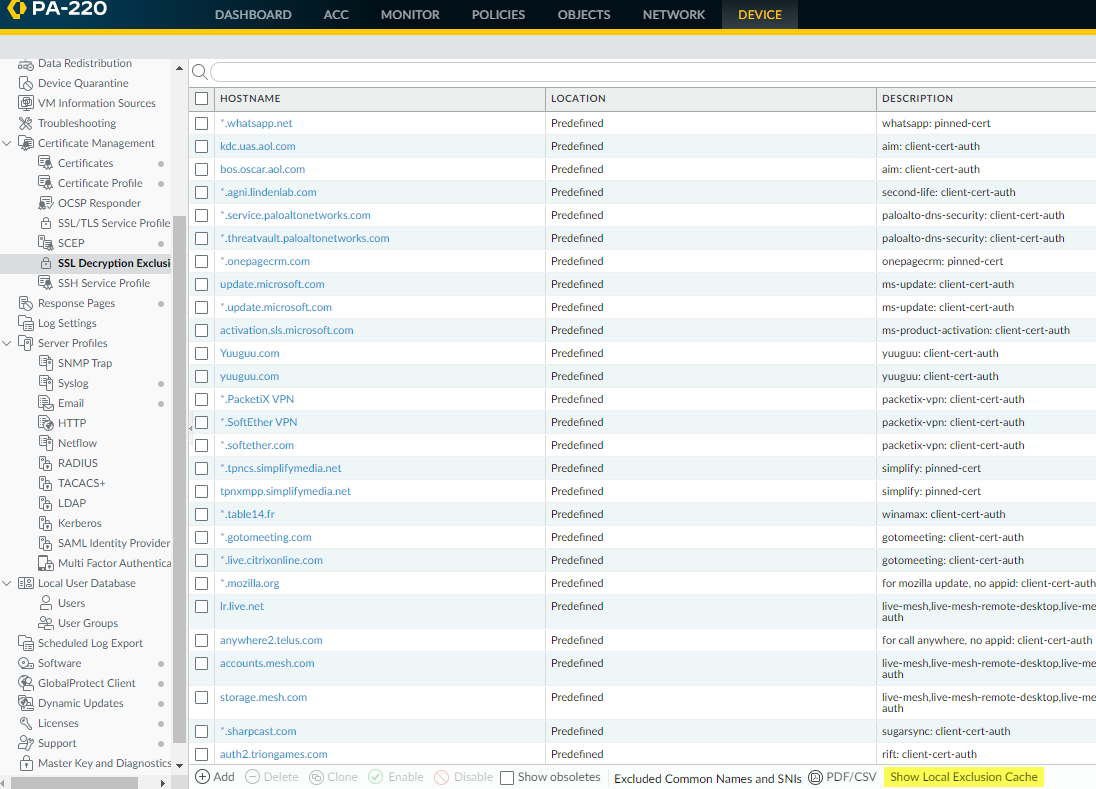The width and height of the screenshot is (1096, 789).
Task: Click the Licenses key icon
Action: [x=26, y=723]
